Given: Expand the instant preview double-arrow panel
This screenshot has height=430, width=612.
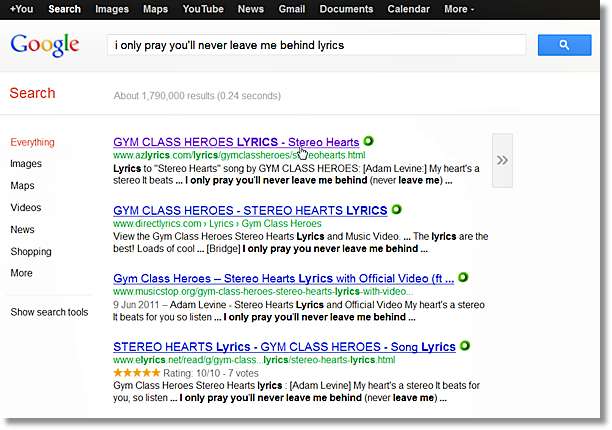Looking at the screenshot, I should coord(502,160).
